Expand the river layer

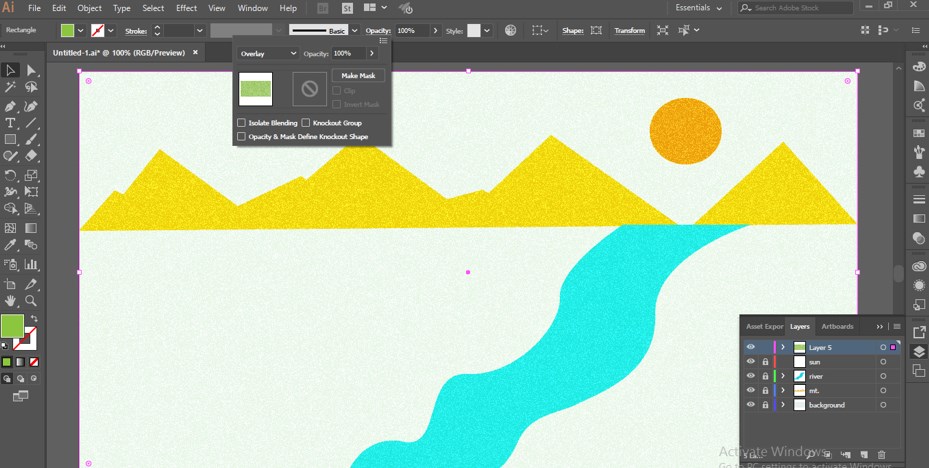[x=783, y=376]
